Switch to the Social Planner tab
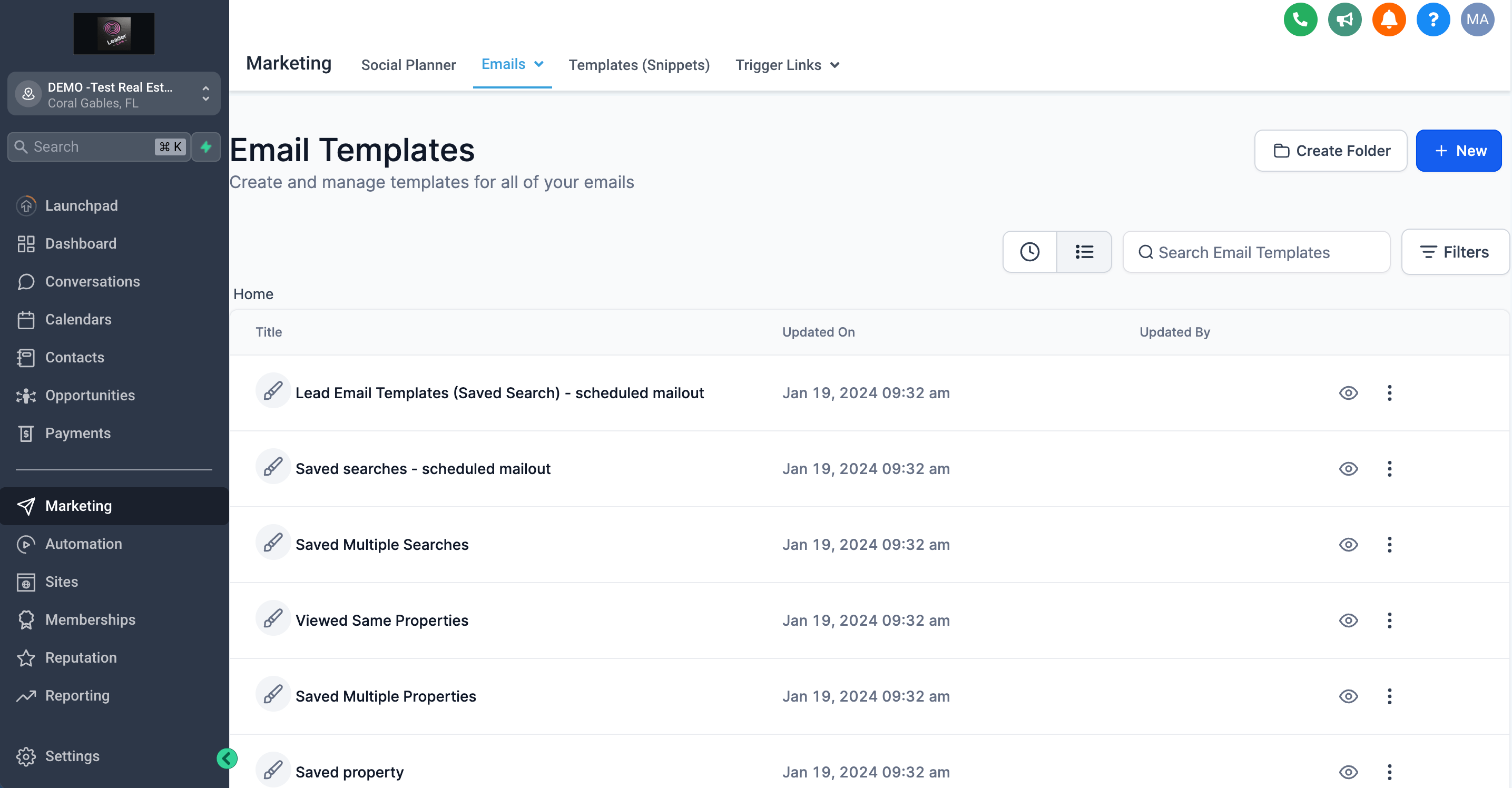Viewport: 1512px width, 788px height. (x=408, y=65)
